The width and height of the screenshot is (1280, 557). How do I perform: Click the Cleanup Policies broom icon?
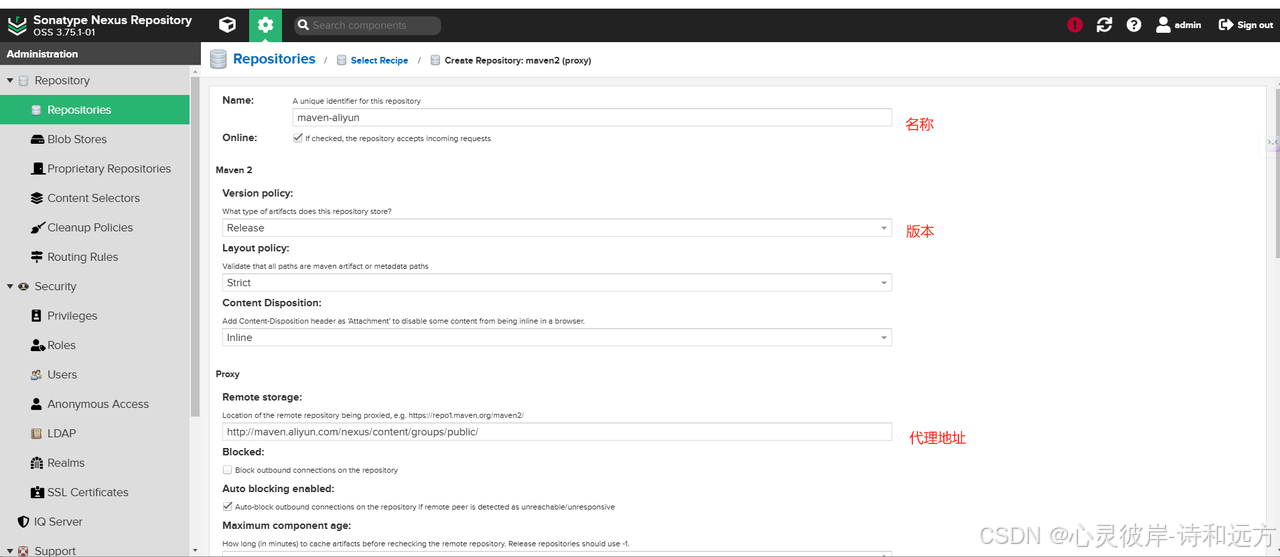pyautogui.click(x=37, y=227)
